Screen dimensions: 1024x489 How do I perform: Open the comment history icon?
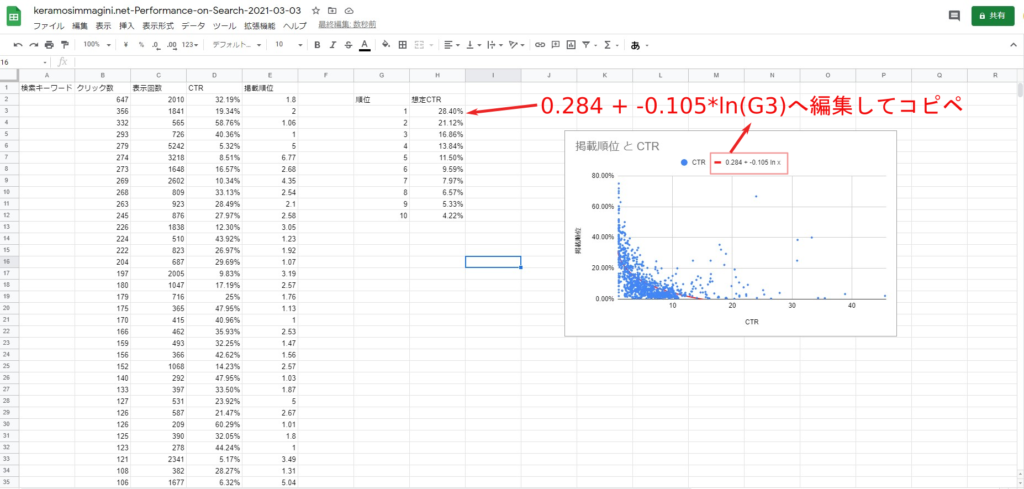click(x=954, y=16)
